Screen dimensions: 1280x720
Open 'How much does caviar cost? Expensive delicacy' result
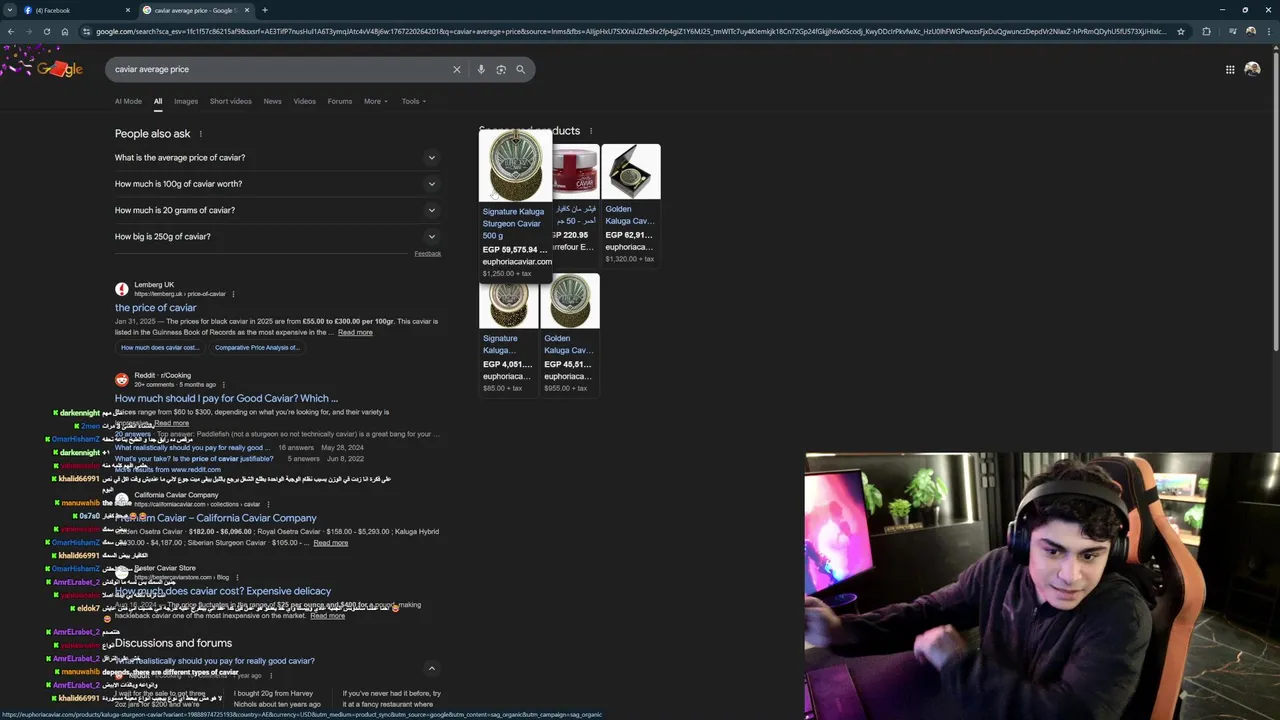point(222,591)
